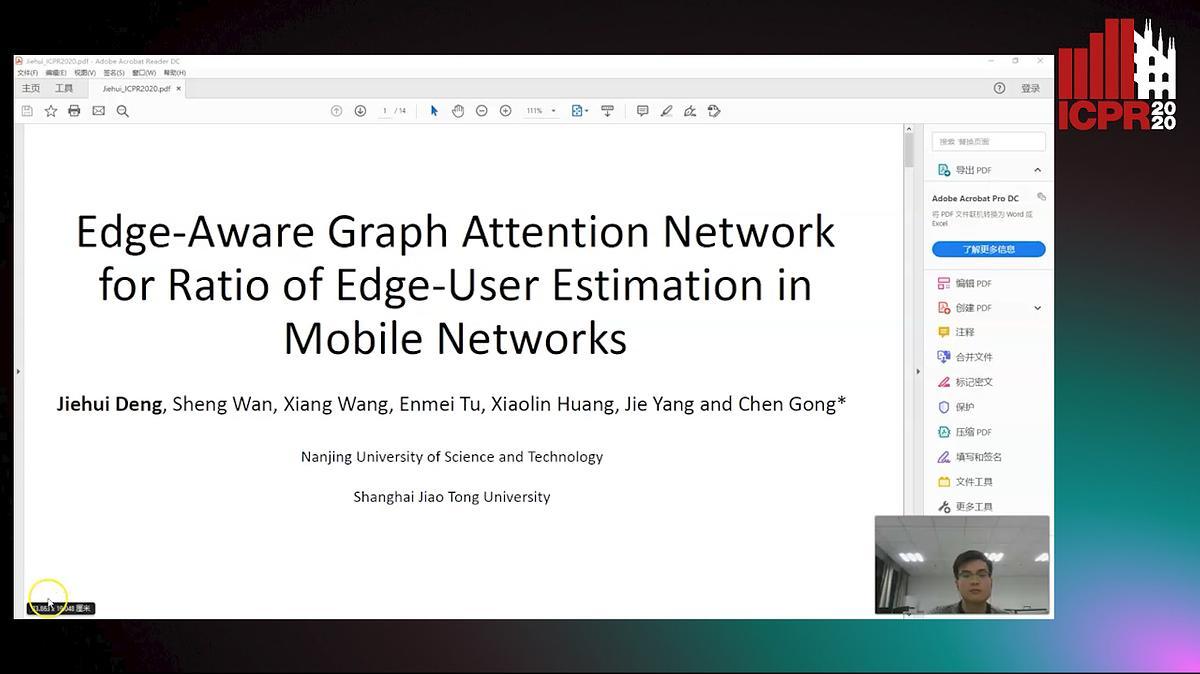Activate the Hand pan tool

458,111
